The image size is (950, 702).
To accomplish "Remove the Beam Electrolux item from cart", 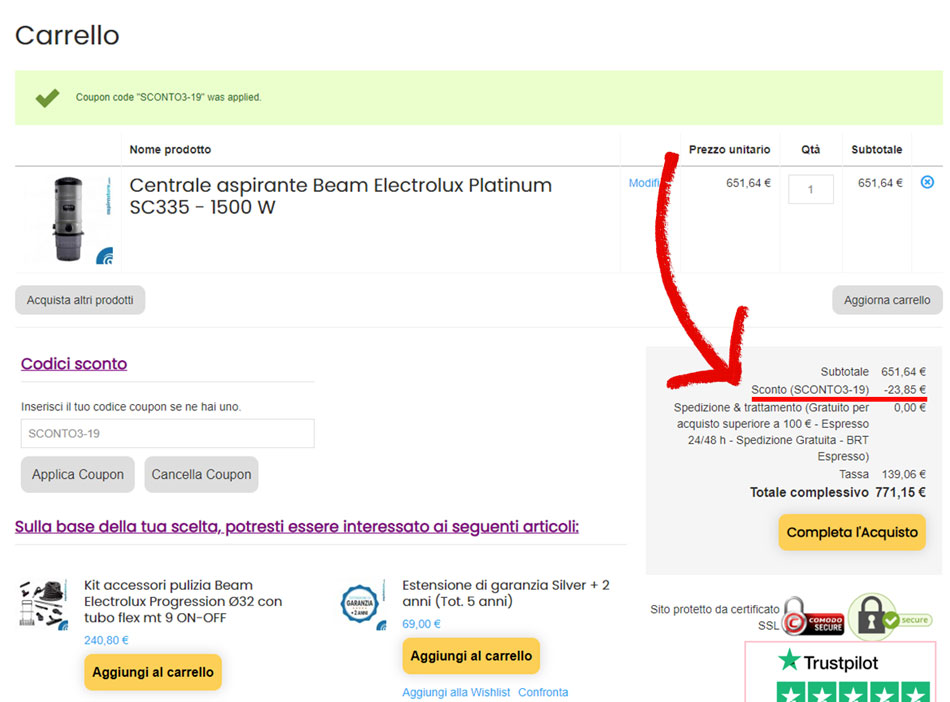I will coord(926,182).
